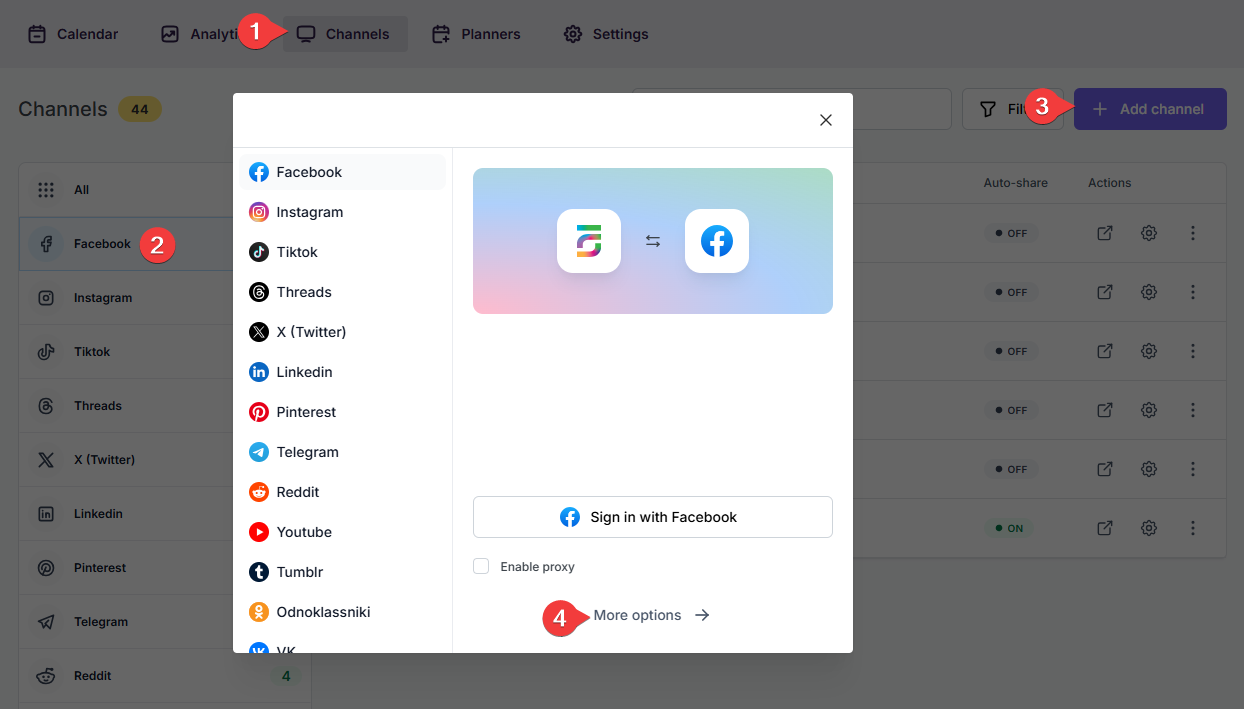Toggle auto-share in the third row
Screen dimensions: 1244x709
(x=1010, y=351)
